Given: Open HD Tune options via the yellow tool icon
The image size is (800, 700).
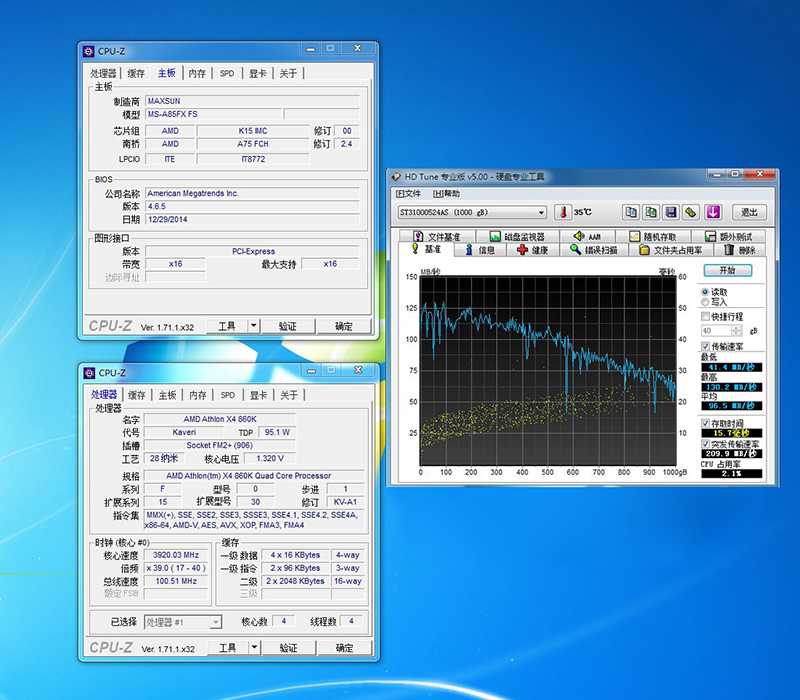Looking at the screenshot, I should 691,212.
